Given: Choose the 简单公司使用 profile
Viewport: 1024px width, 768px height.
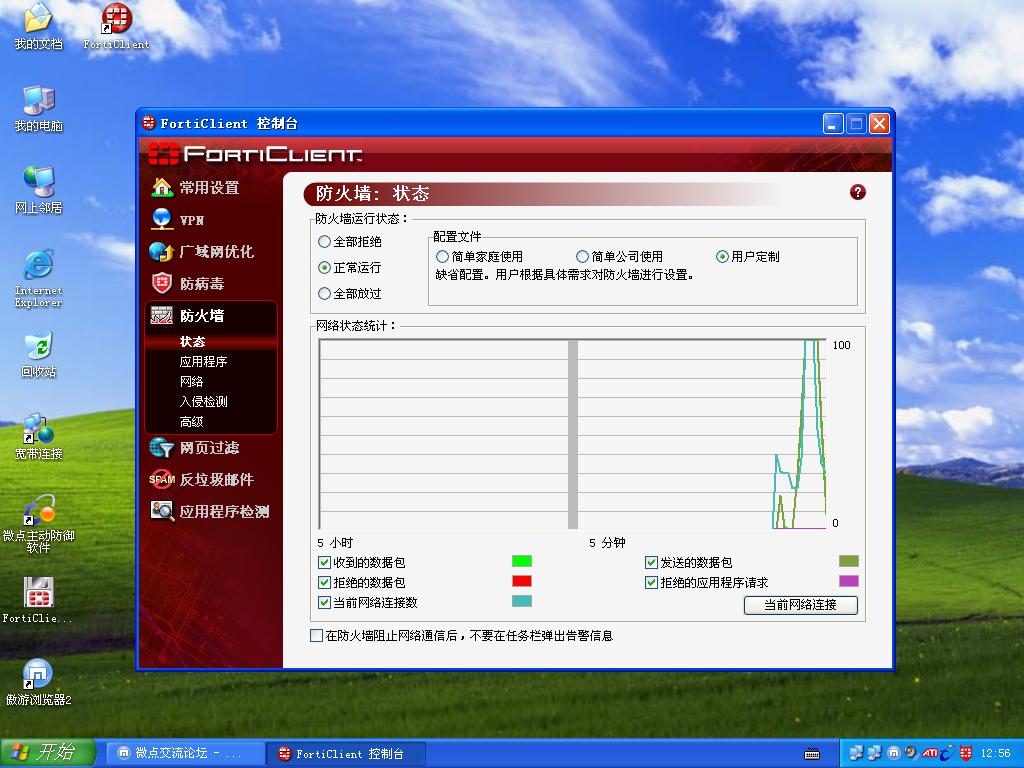Looking at the screenshot, I should [583, 257].
